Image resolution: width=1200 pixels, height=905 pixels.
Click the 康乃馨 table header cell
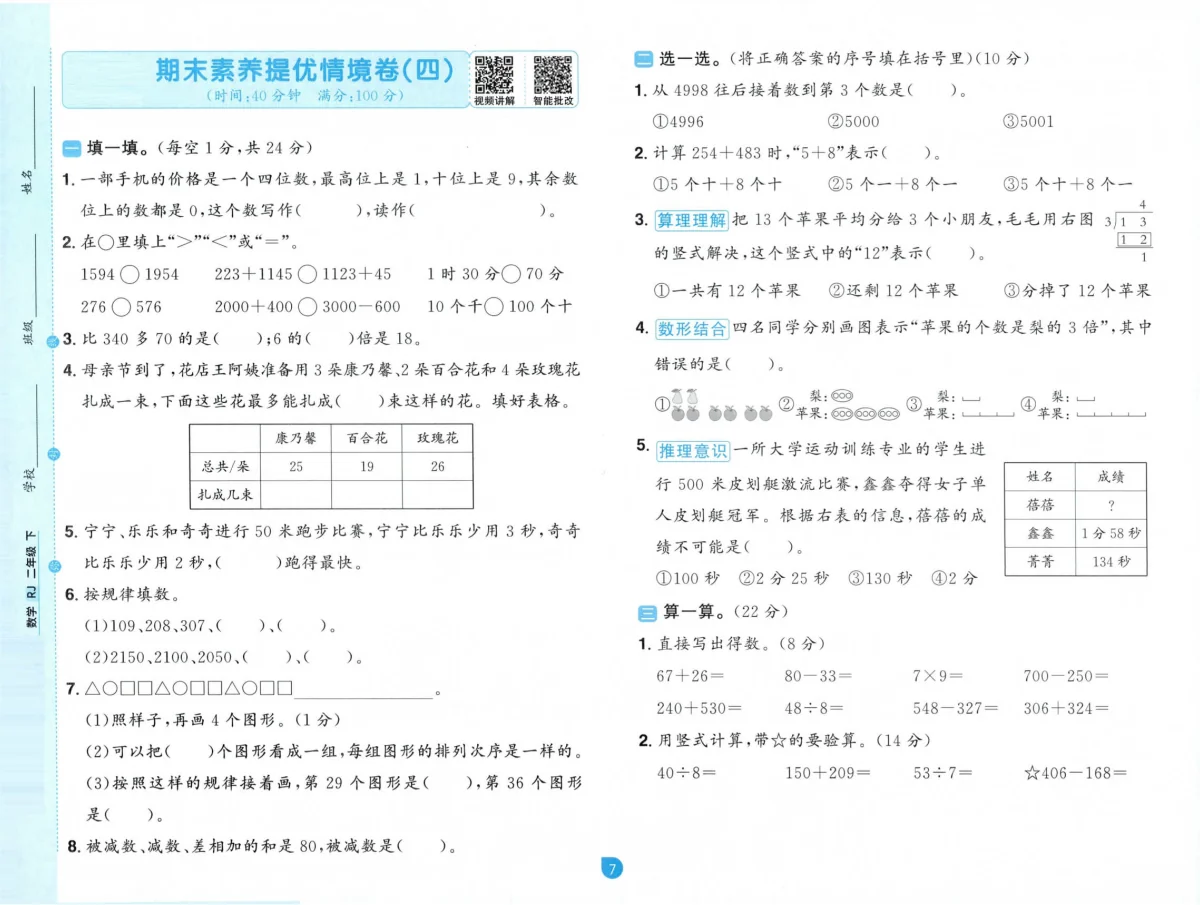click(295, 439)
